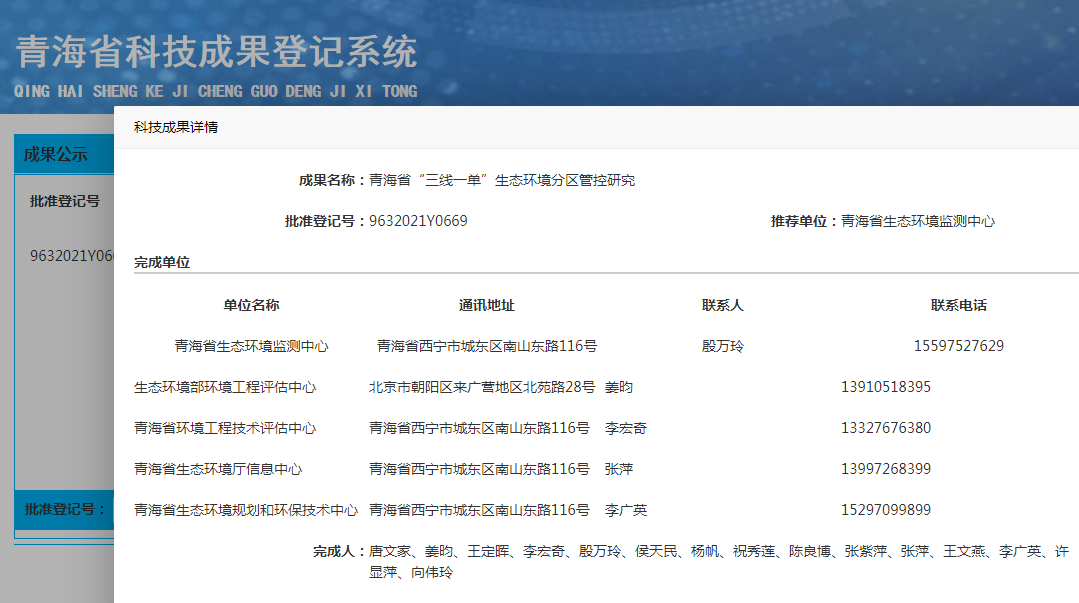Screen dimensions: 1079x603
Task: Click the achievement name 青海省"三线一单"生态环境分区管控研究
Action: (x=502, y=180)
